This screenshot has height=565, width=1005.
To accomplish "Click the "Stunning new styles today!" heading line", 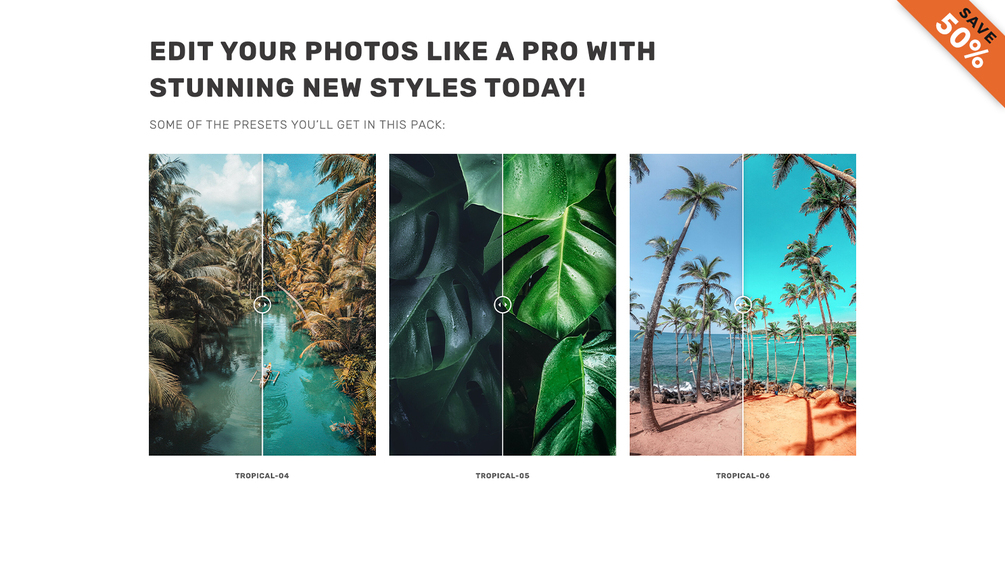I will [x=367, y=88].
